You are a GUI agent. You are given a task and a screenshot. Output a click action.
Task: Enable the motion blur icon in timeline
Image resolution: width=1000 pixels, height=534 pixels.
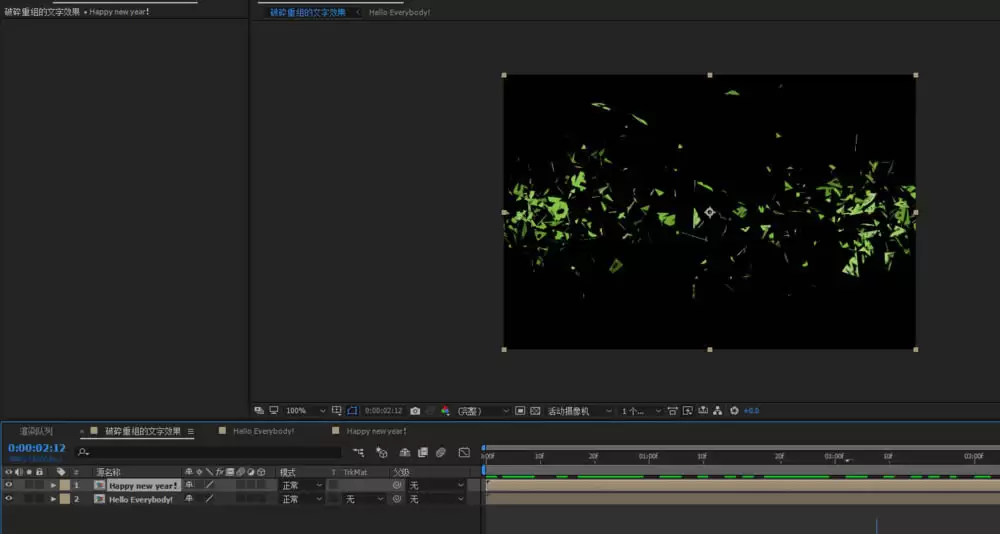[x=441, y=452]
